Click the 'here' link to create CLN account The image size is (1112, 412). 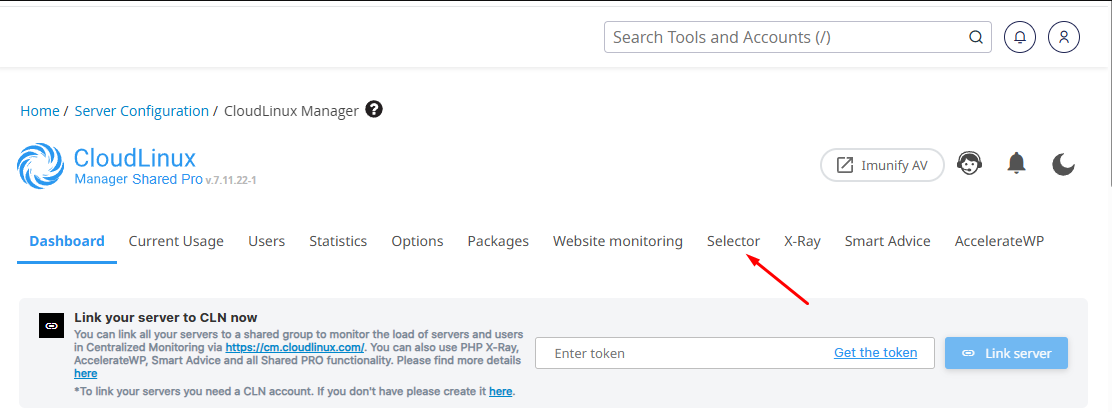(x=500, y=391)
